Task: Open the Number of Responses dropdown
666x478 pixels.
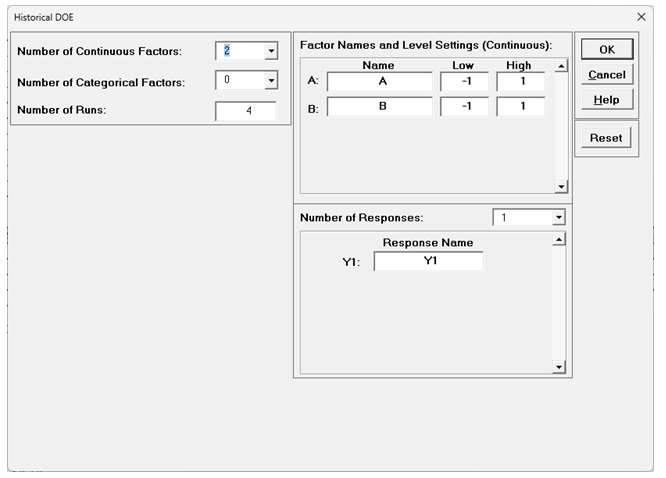Action: point(558,217)
